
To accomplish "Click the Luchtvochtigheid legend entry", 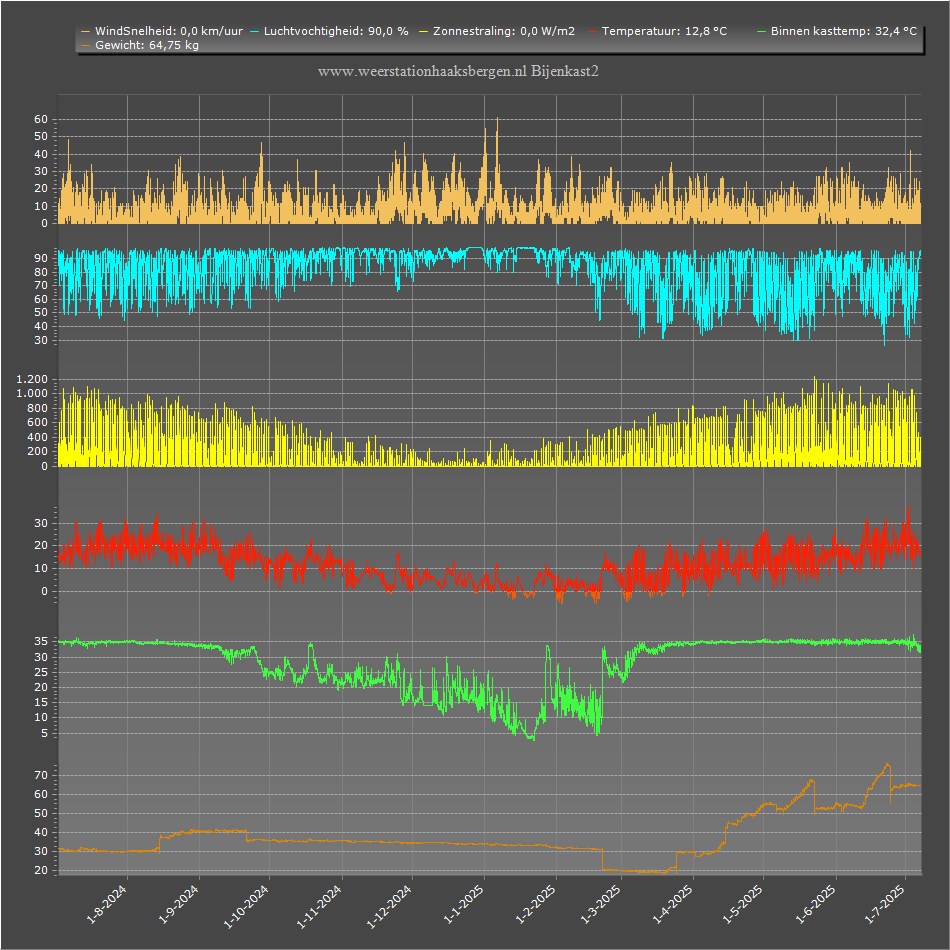I will (329, 31).
